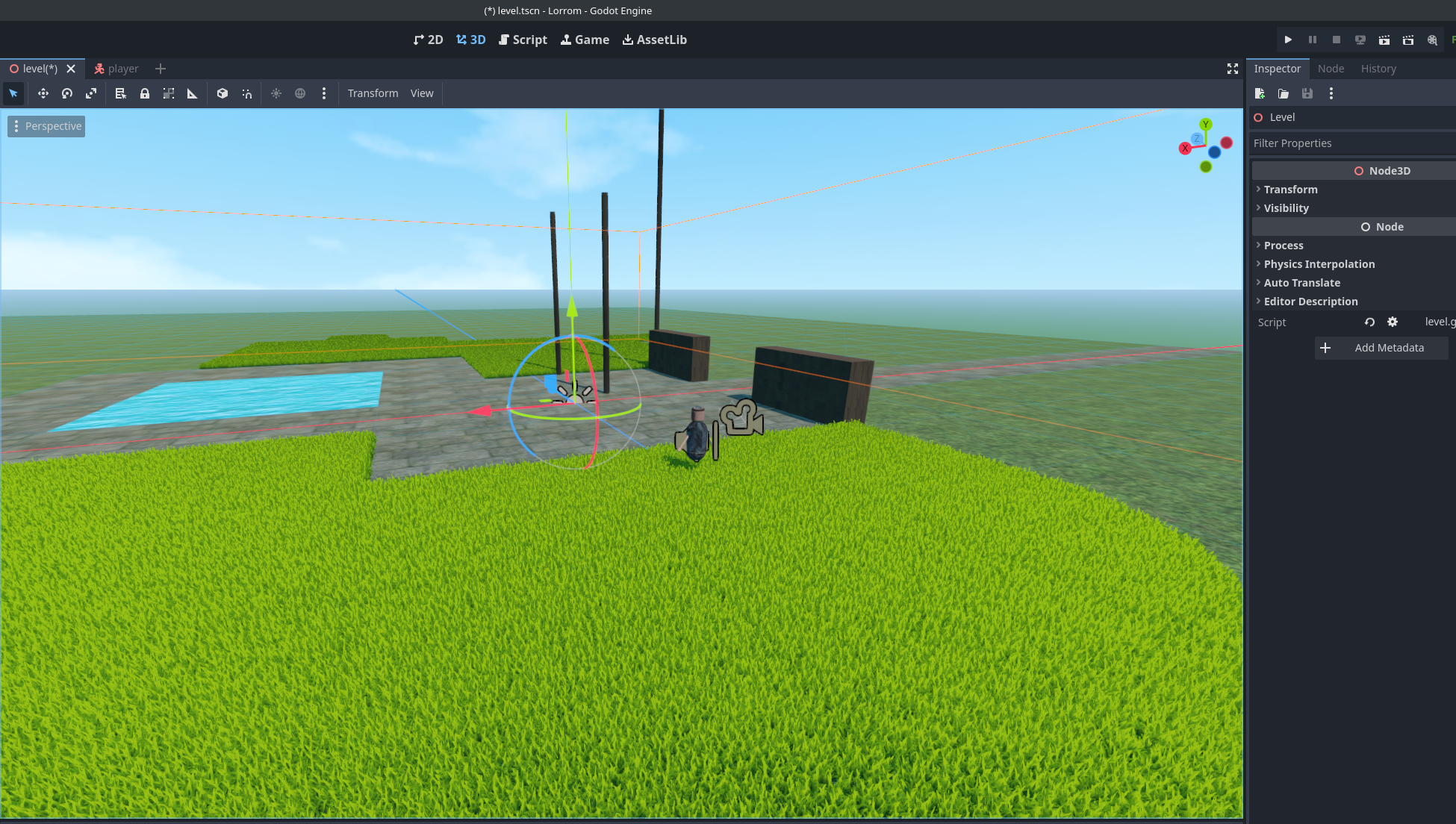The image size is (1456, 824).
Task: Click the Node class header
Action: 1354,227
